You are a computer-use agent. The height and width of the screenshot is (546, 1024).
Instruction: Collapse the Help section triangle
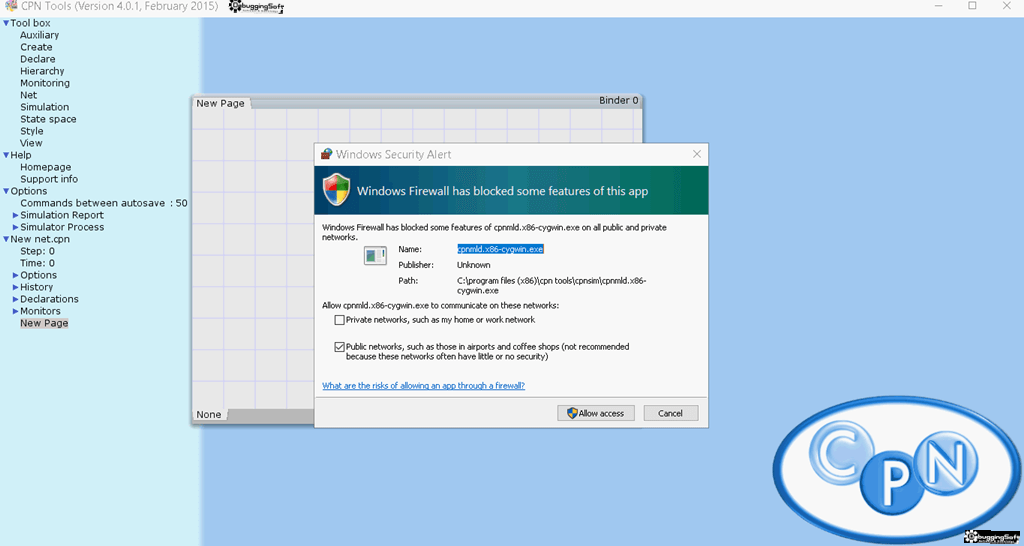(6, 155)
